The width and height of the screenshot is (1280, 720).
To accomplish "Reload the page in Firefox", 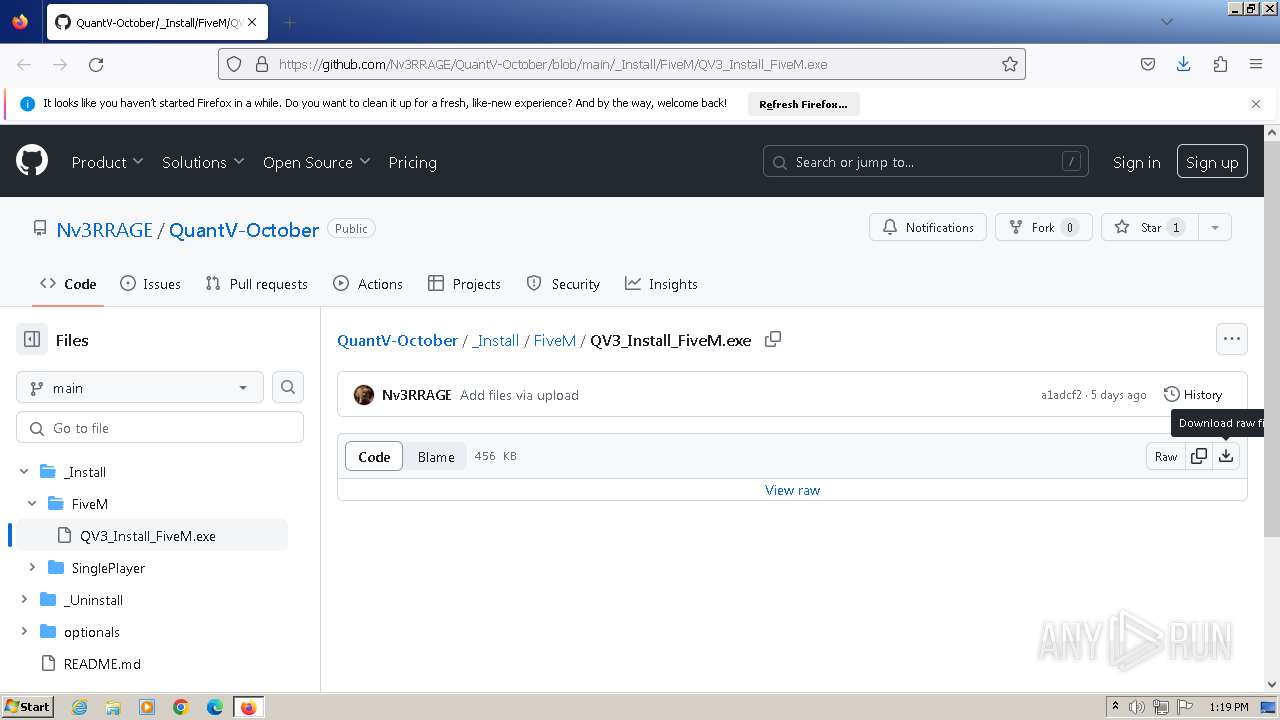I will [96, 64].
